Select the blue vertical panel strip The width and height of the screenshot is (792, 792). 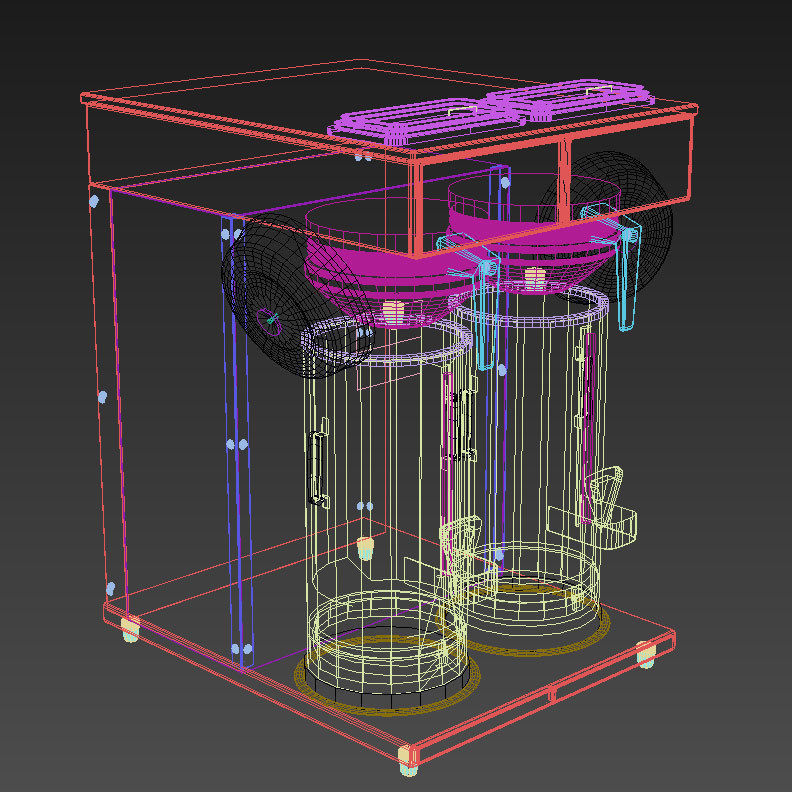click(236, 441)
